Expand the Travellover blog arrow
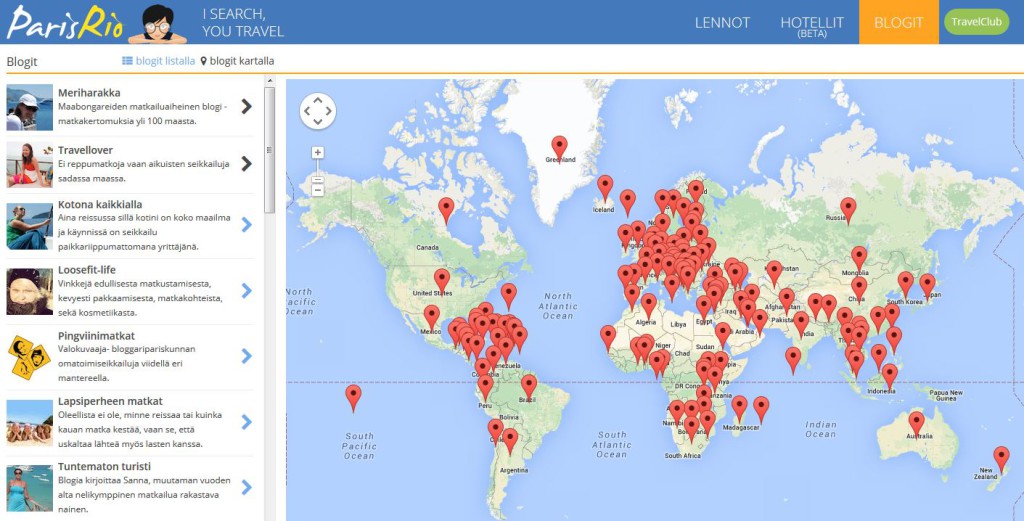1024x521 pixels. (x=246, y=164)
